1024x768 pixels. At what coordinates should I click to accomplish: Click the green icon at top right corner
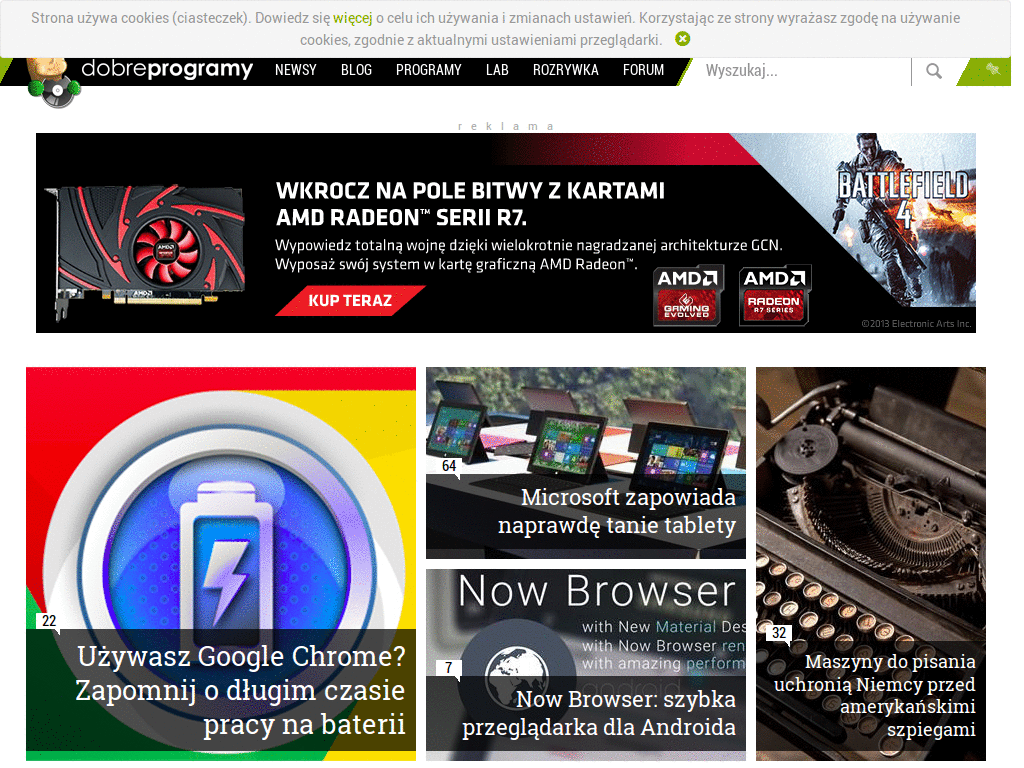coord(991,71)
